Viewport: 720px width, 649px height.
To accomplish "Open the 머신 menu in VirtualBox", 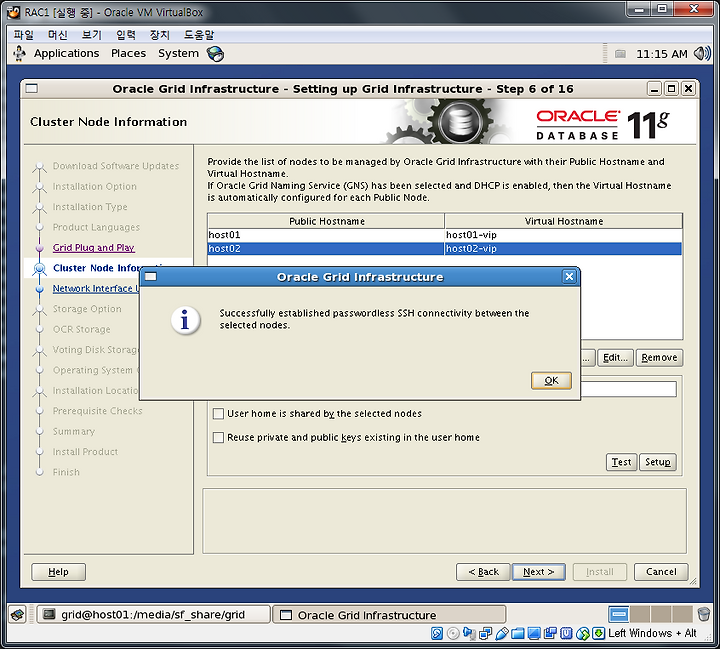I will 57,34.
